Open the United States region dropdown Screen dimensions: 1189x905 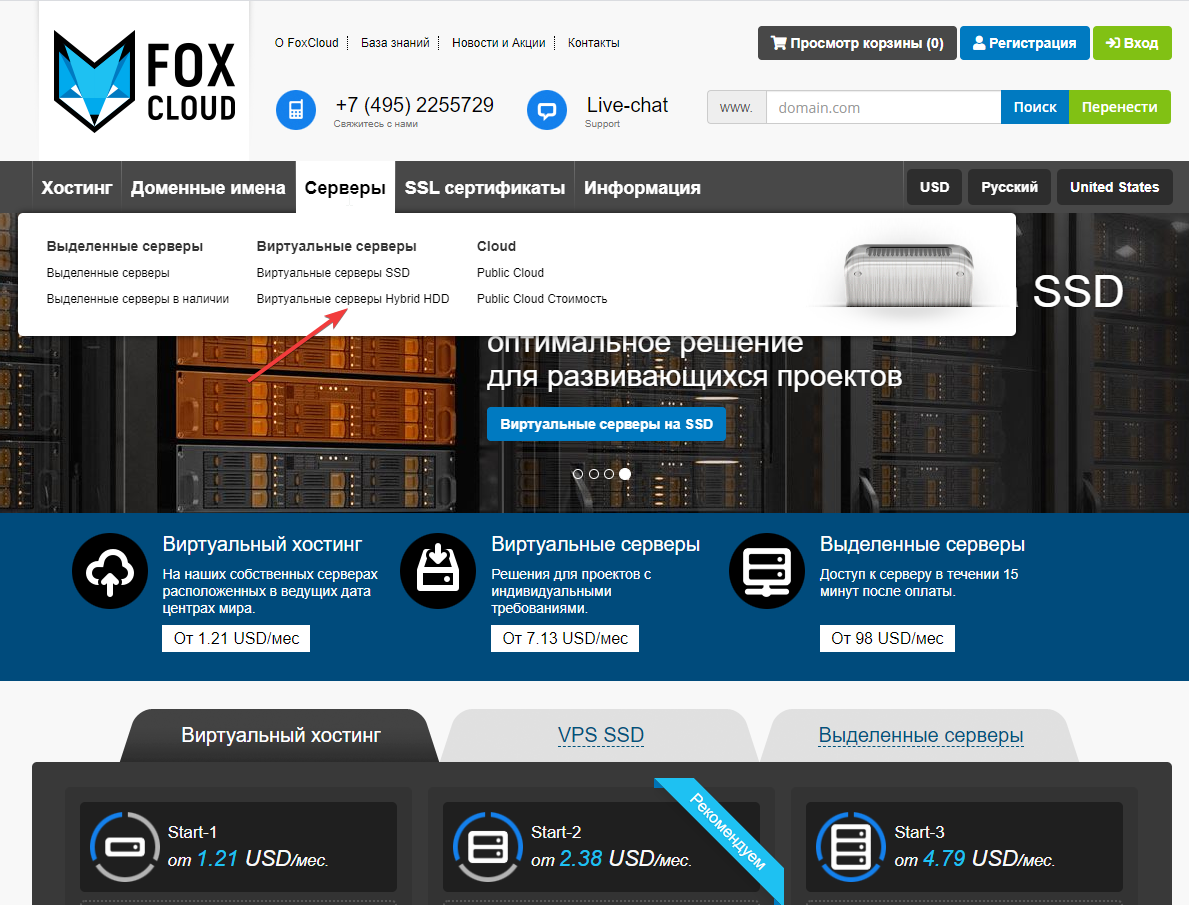tap(1114, 187)
